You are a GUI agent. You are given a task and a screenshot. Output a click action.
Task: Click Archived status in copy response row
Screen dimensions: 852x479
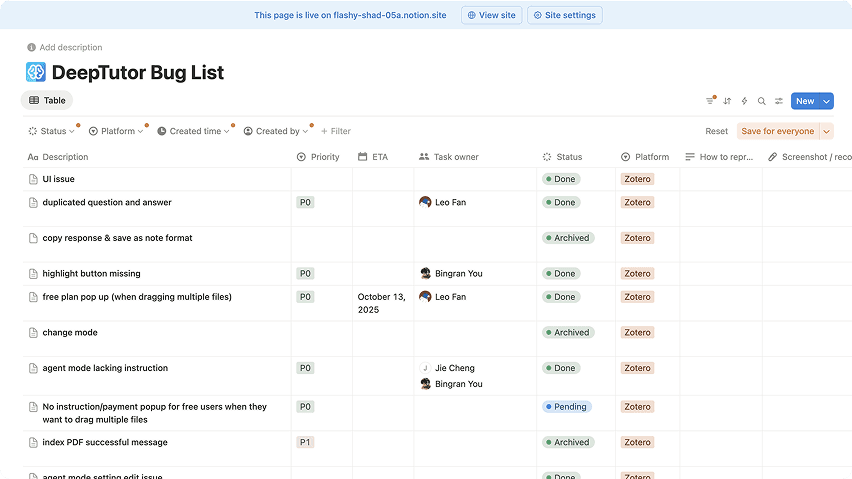pos(568,238)
